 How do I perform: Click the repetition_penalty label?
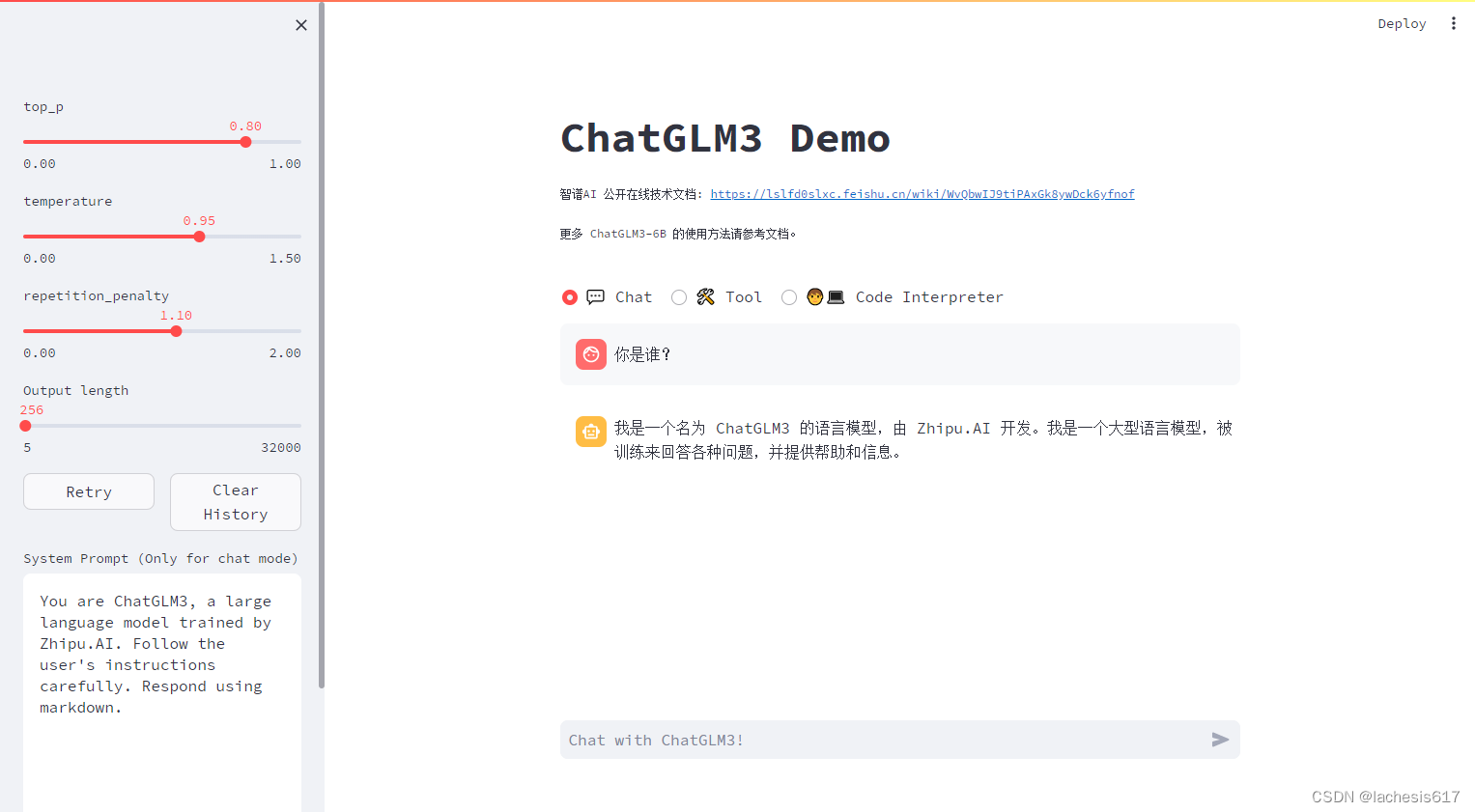pyautogui.click(x=97, y=296)
